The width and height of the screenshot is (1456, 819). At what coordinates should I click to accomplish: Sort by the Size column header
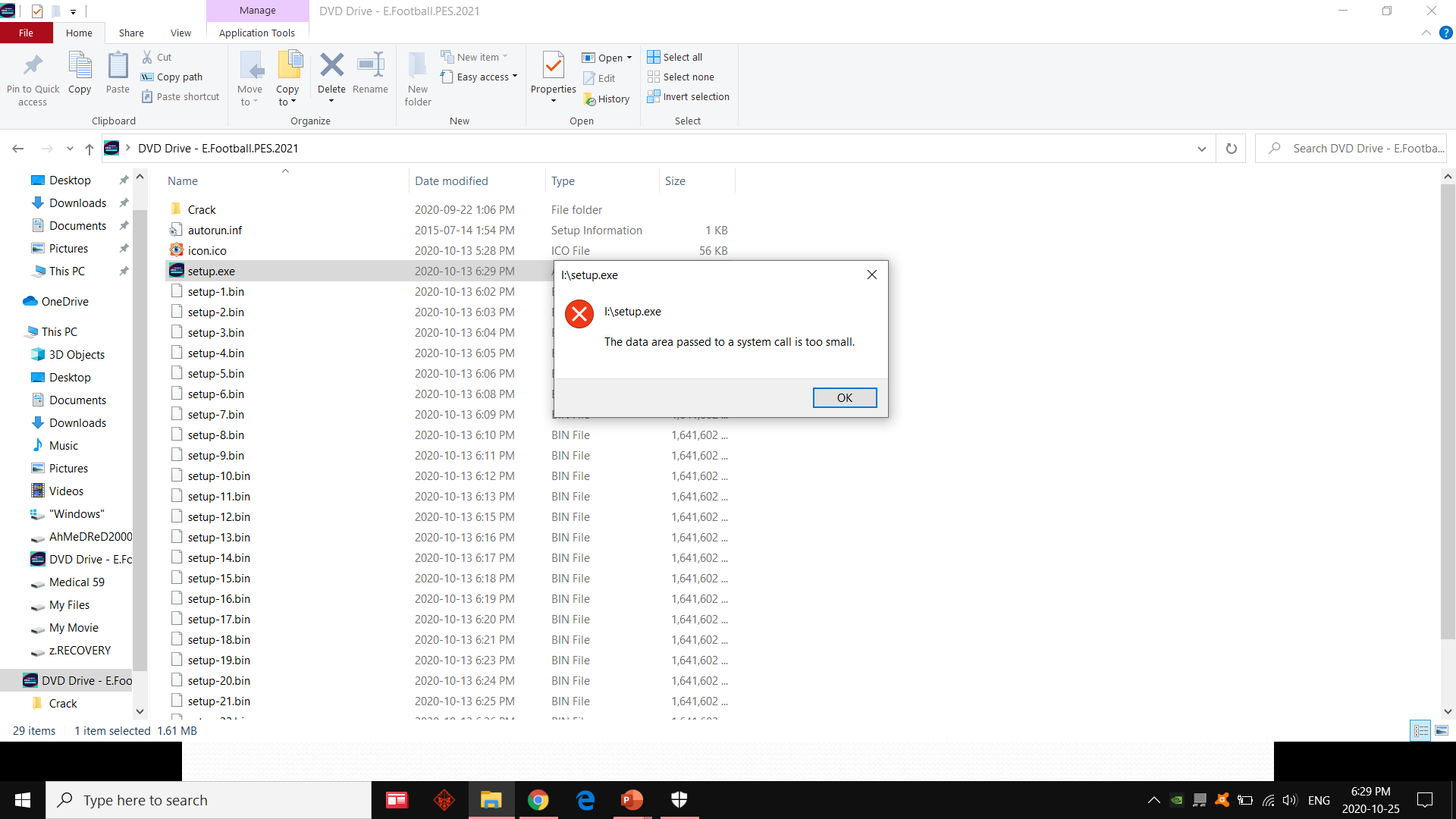point(697,180)
